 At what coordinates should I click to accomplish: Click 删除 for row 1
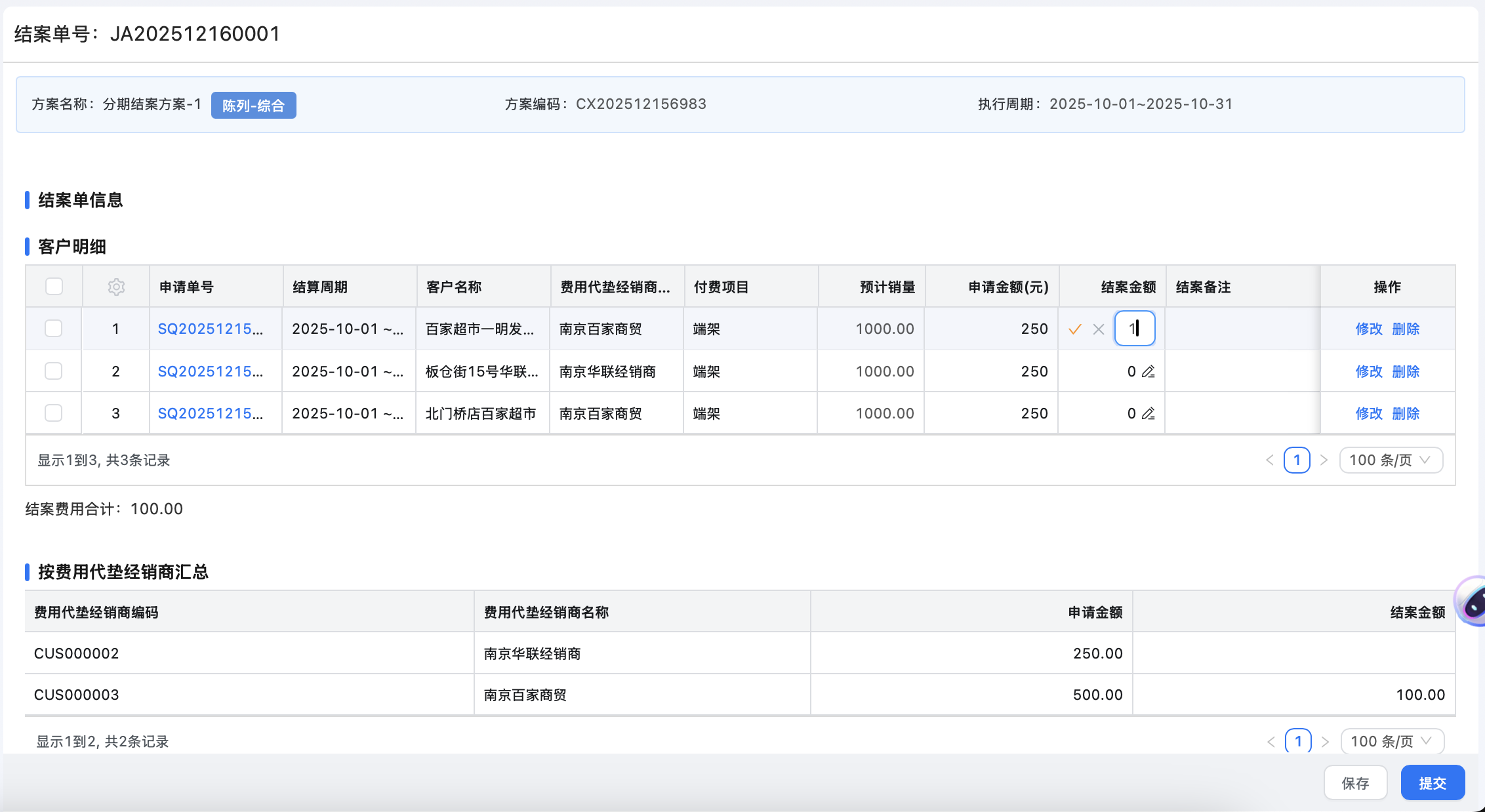coord(1406,329)
